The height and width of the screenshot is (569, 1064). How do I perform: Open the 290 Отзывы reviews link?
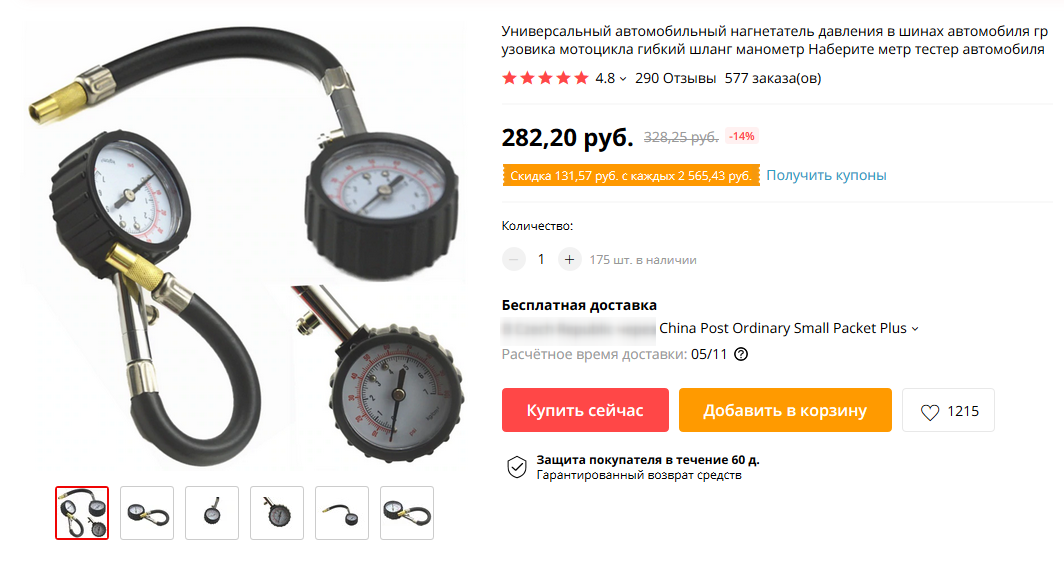point(675,78)
